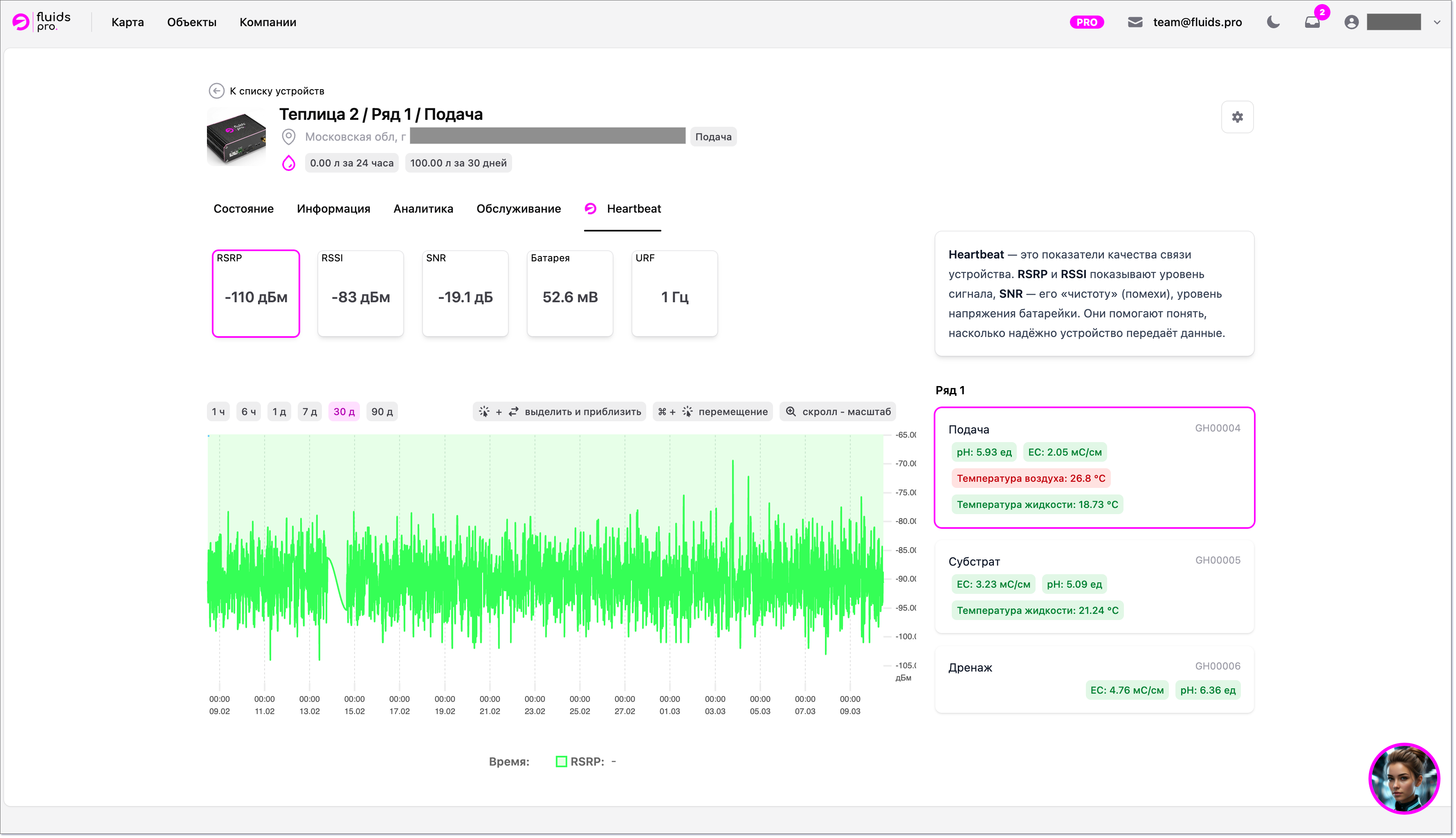Viewport: 1456px width, 838px height.
Task: Switch to the Аналитика tab
Action: tap(423, 208)
